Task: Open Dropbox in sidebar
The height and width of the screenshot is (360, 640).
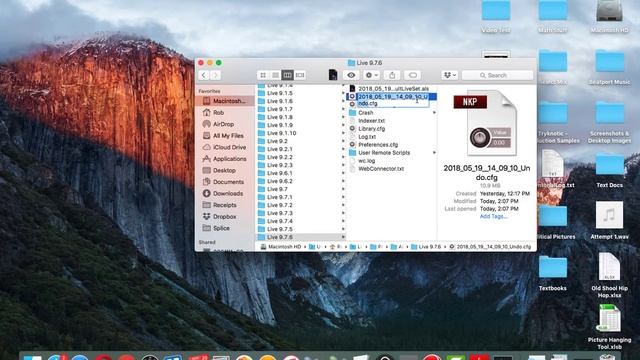Action: coord(225,217)
